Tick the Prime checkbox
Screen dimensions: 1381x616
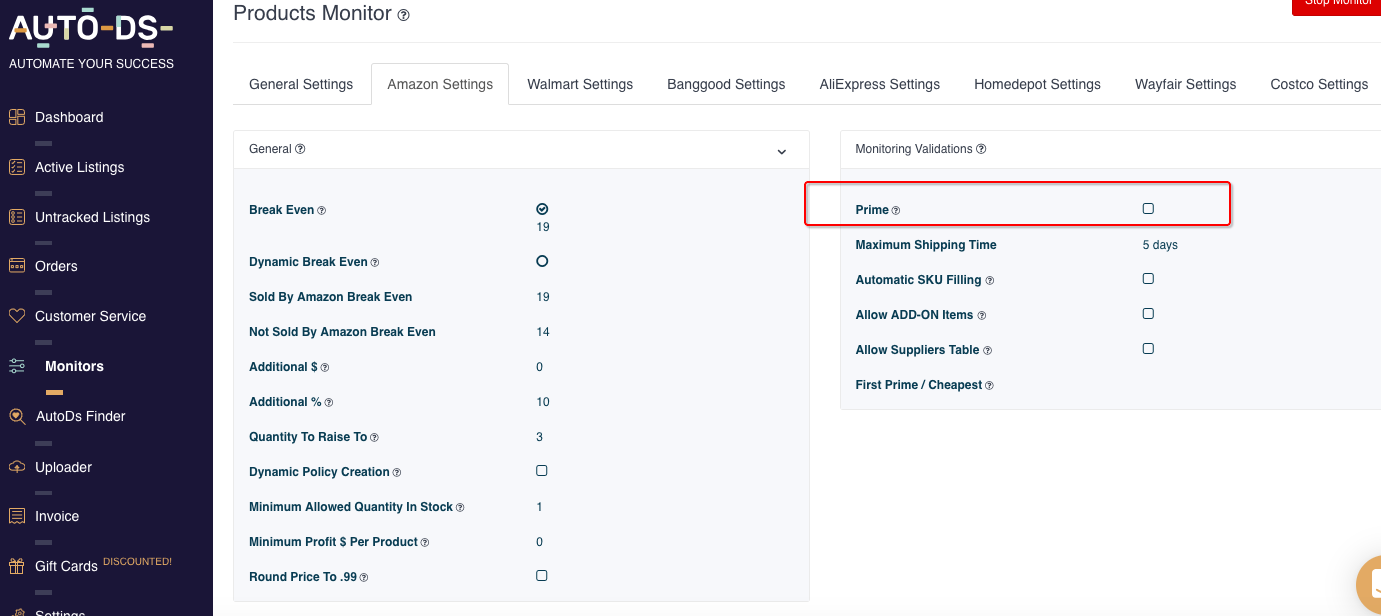click(1148, 208)
